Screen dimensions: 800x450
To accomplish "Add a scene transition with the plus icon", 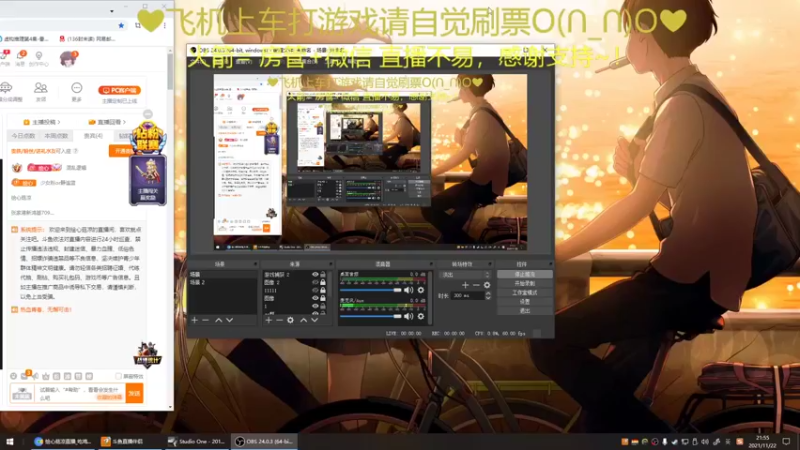I will click(465, 285).
